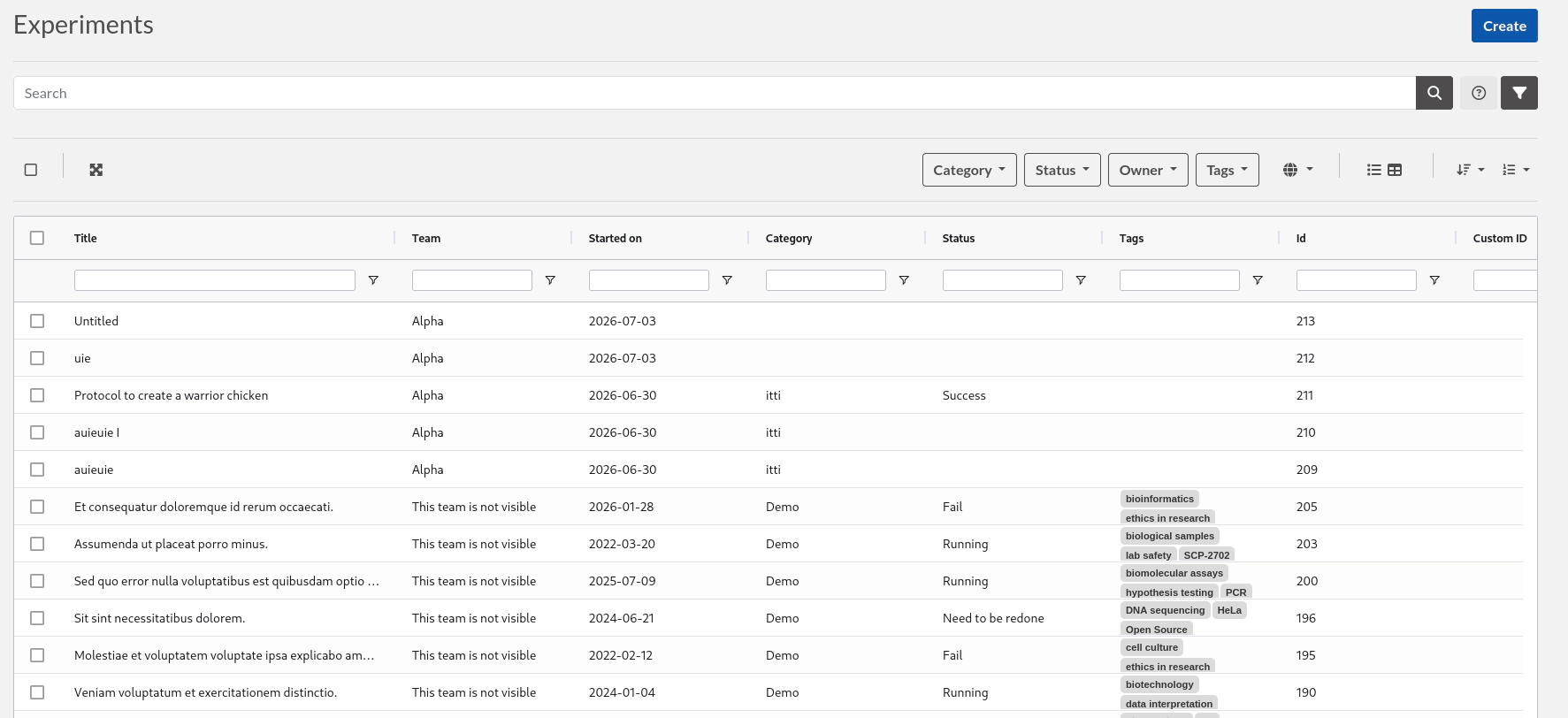Click the search magnifier button
This screenshot has height=718, width=1568.
[1434, 93]
